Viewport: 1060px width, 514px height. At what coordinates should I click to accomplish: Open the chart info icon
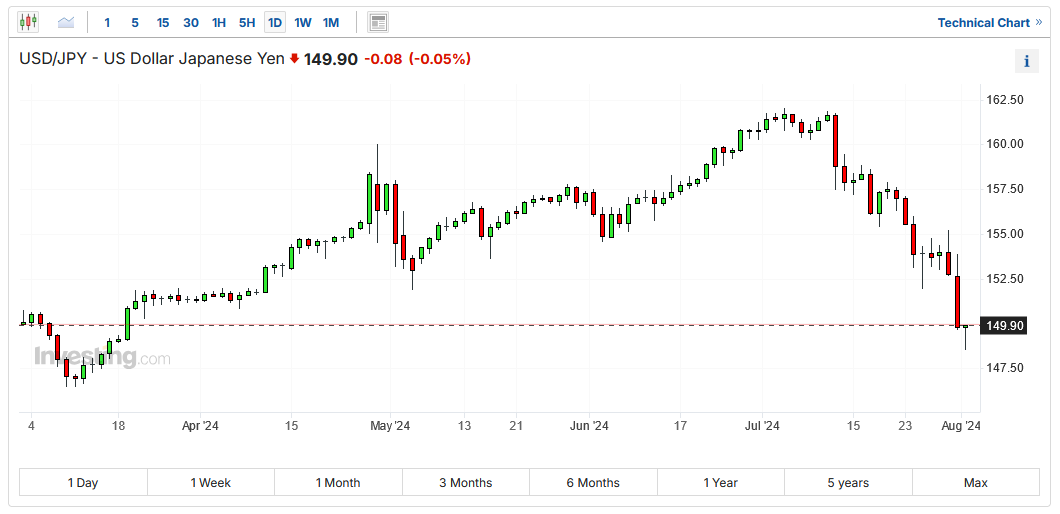click(1026, 62)
